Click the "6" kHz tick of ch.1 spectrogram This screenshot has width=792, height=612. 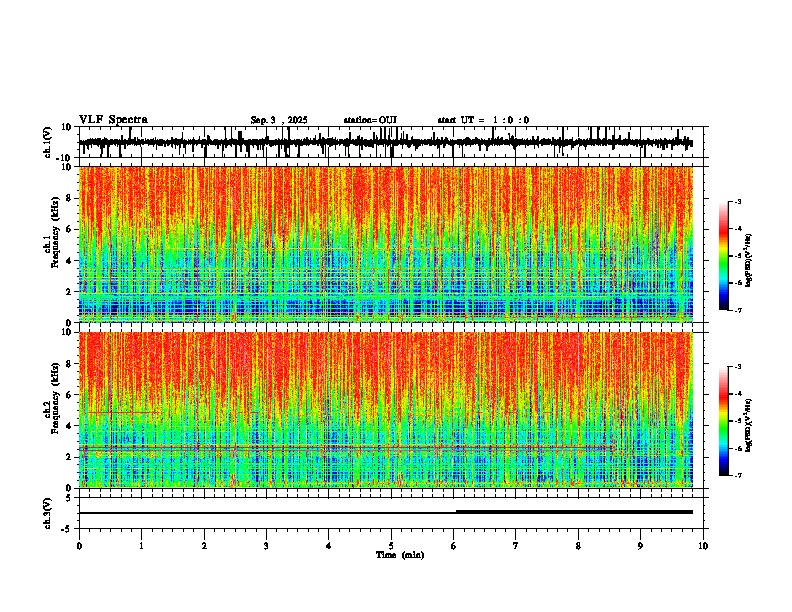(x=69, y=229)
